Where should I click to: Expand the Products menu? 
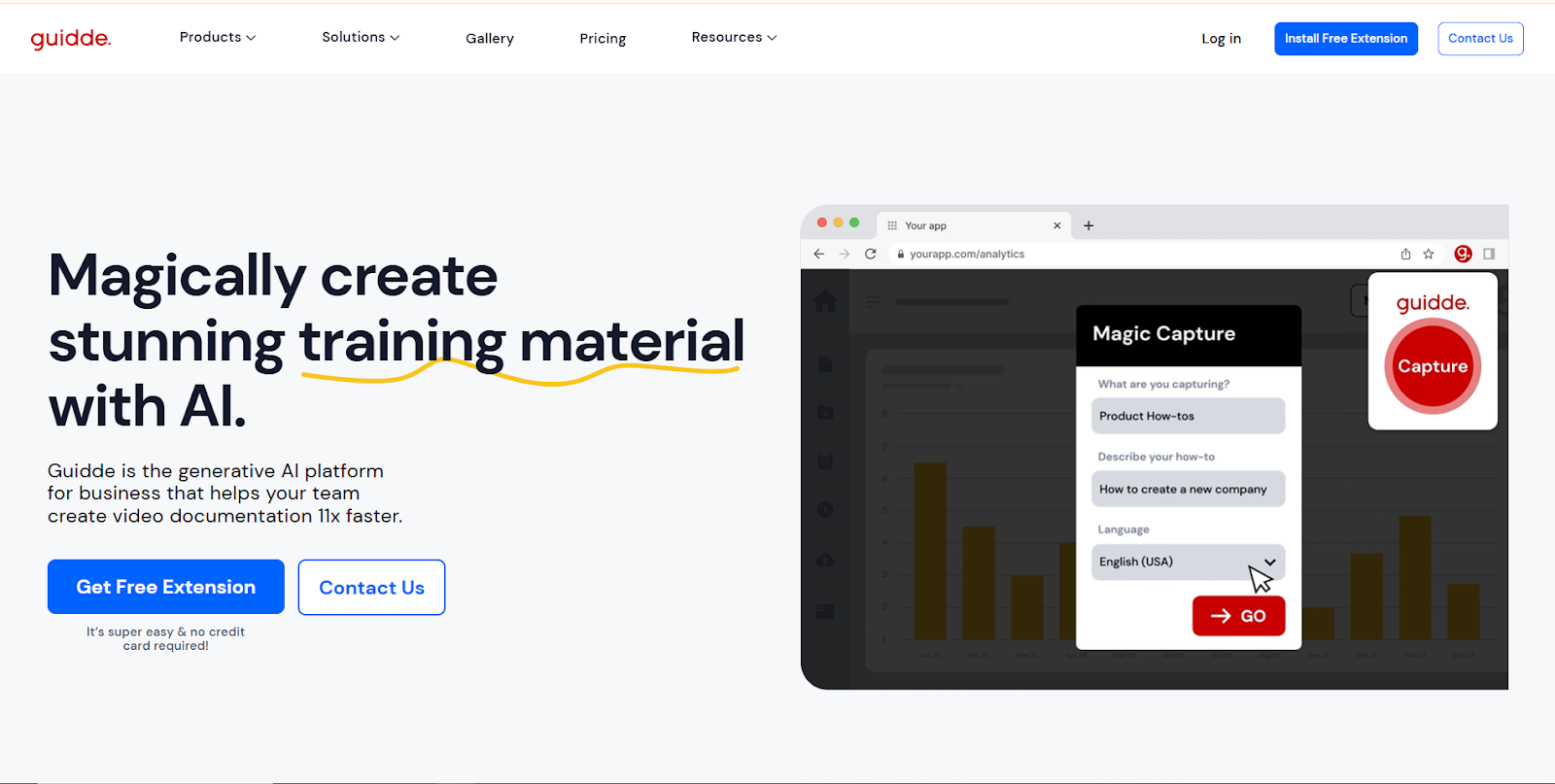click(218, 37)
